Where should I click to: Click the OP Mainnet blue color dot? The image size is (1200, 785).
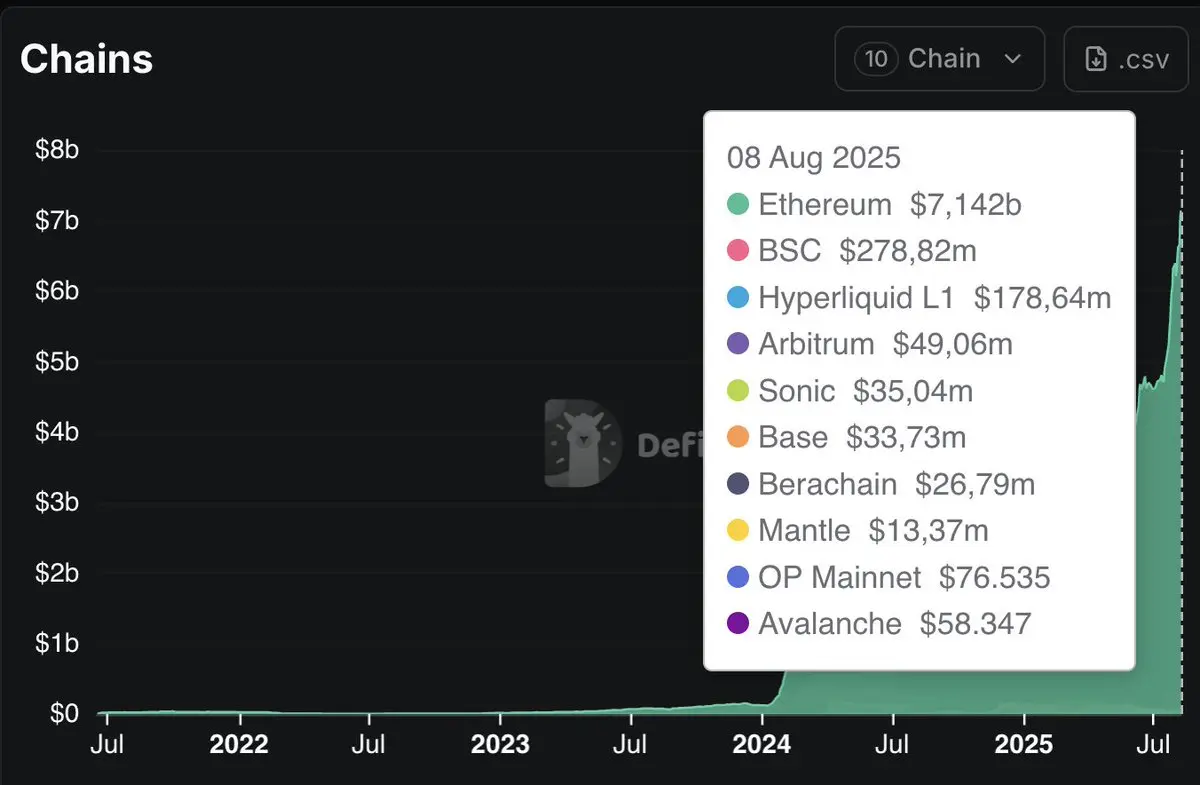738,577
